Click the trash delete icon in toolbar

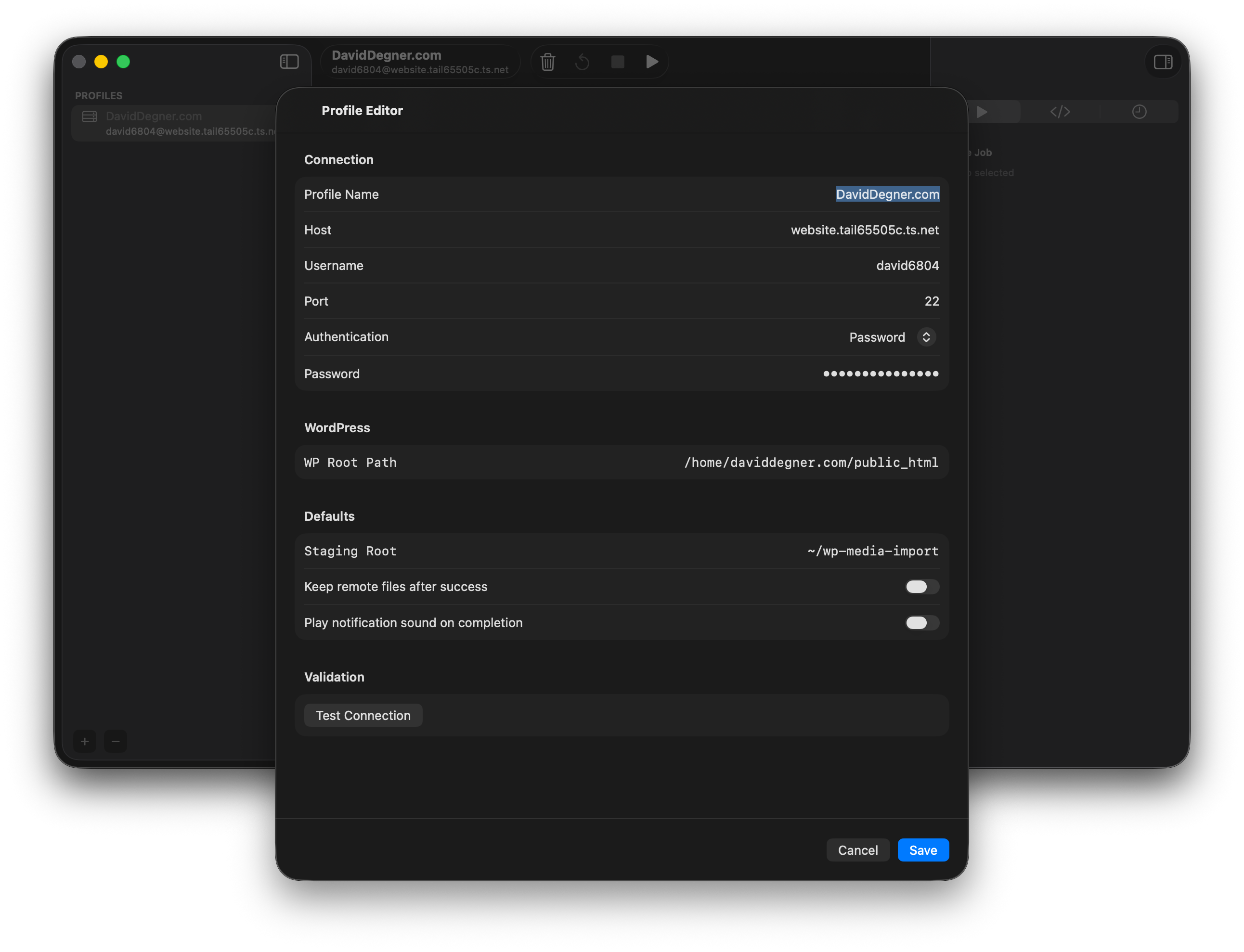pos(547,61)
